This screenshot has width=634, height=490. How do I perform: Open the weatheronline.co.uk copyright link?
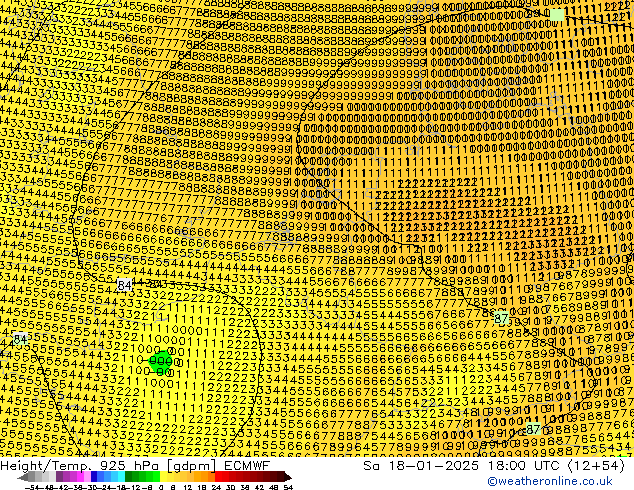click(x=549, y=481)
